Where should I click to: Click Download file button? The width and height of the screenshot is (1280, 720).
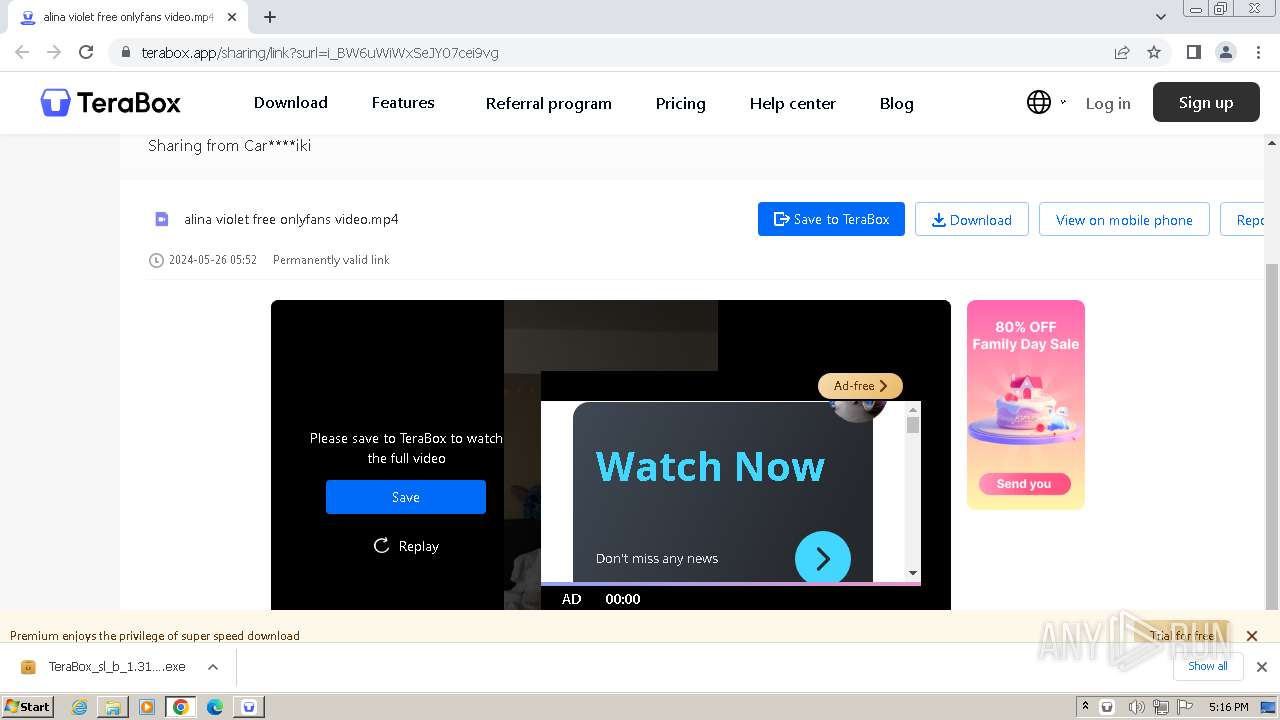[x=972, y=219]
